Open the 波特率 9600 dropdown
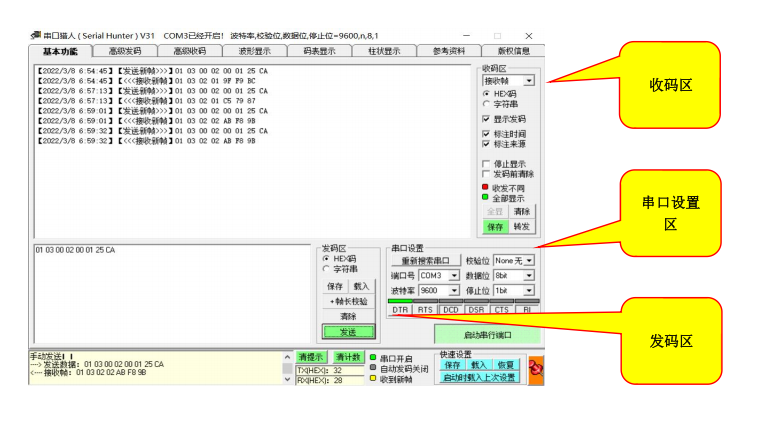Viewport: 769px width, 430px height. click(x=454, y=291)
